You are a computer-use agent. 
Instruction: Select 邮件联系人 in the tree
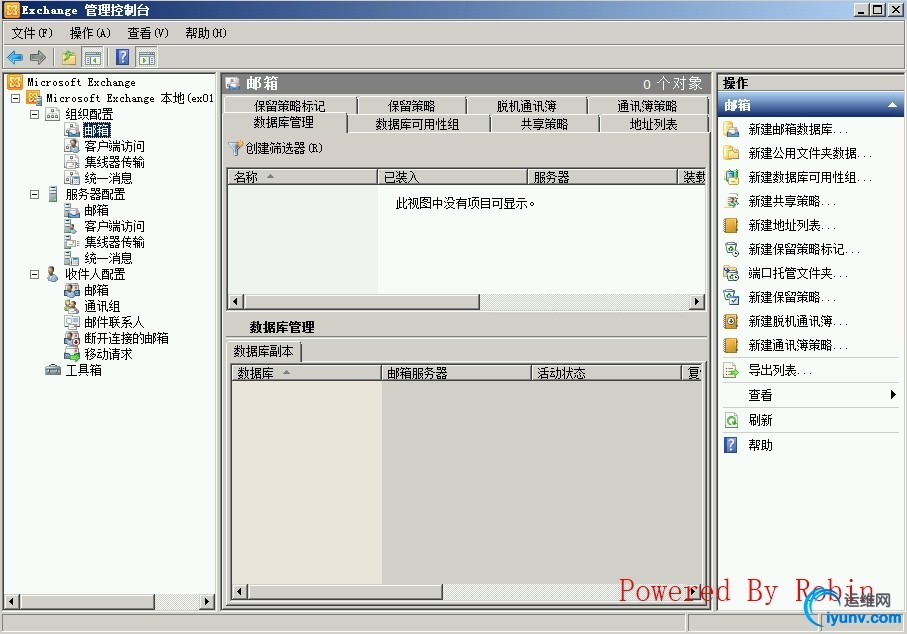pos(114,322)
